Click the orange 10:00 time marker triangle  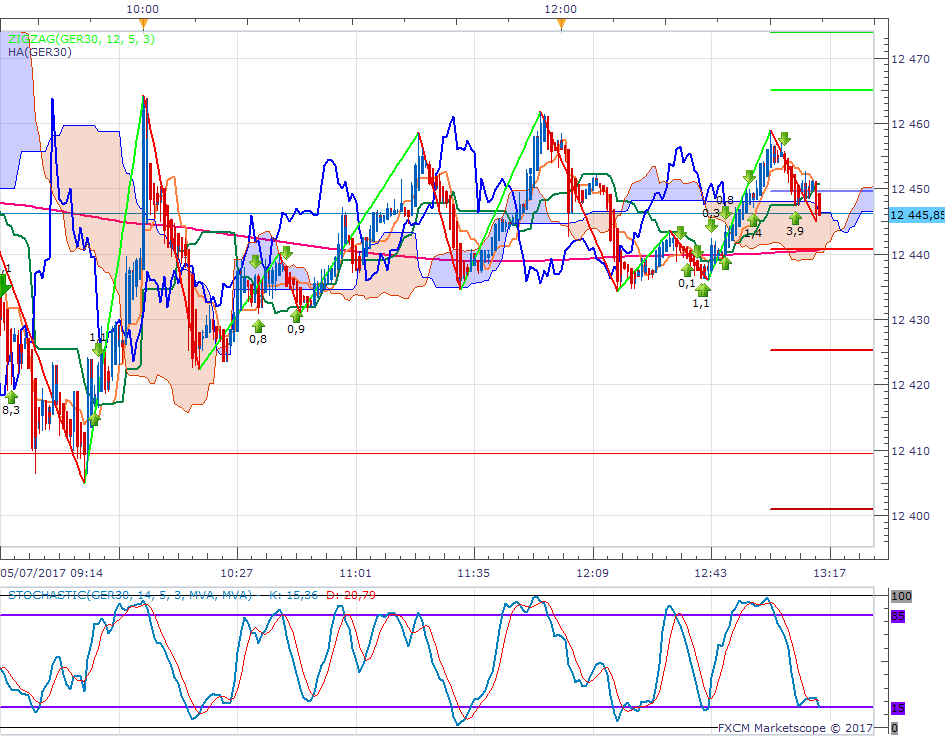click(x=143, y=22)
